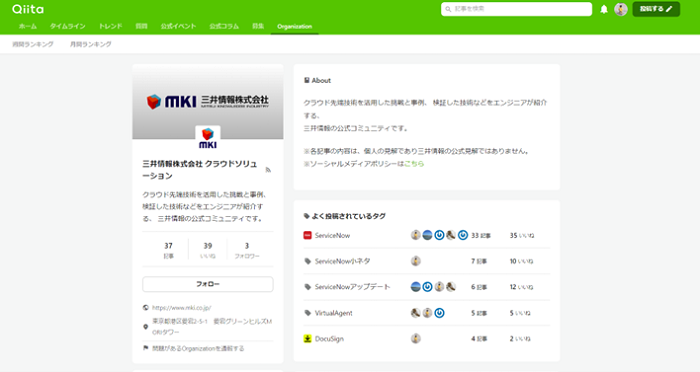This screenshot has height=372, width=700.
Task: Click the first contributor avatar in ServiceNow row
Action: click(x=416, y=235)
